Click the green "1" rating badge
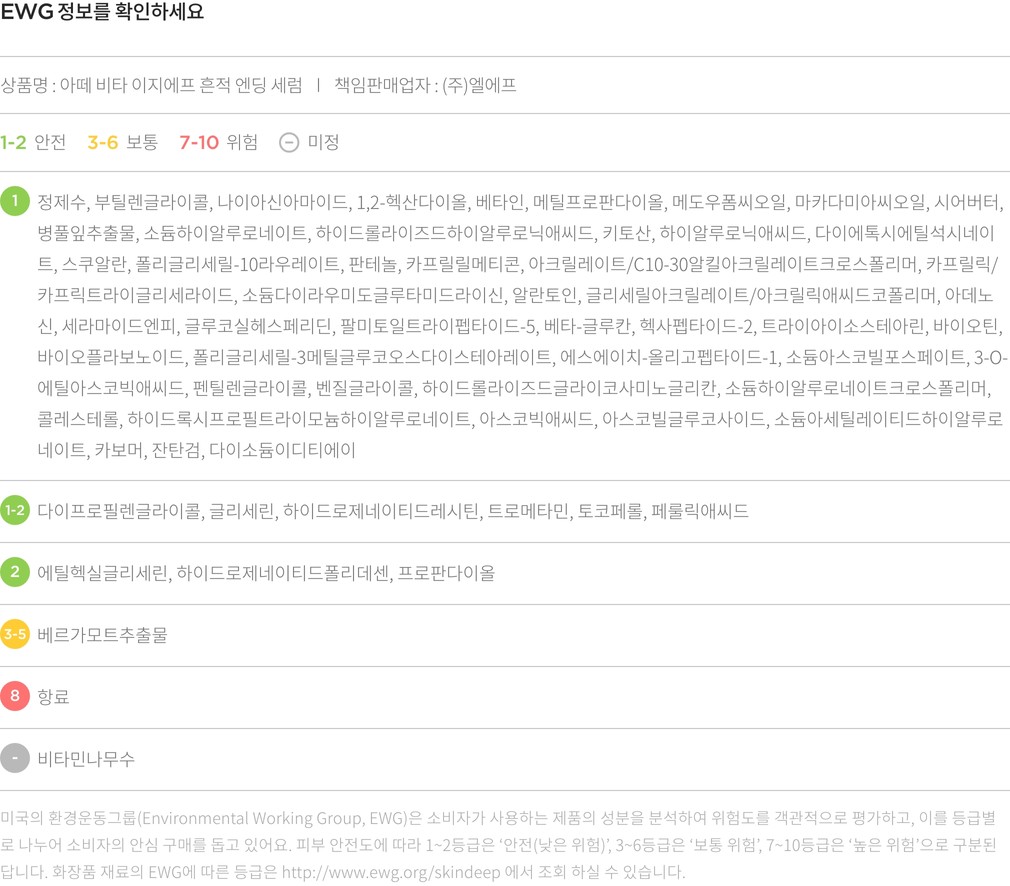The image size is (1010, 886). [x=15, y=201]
